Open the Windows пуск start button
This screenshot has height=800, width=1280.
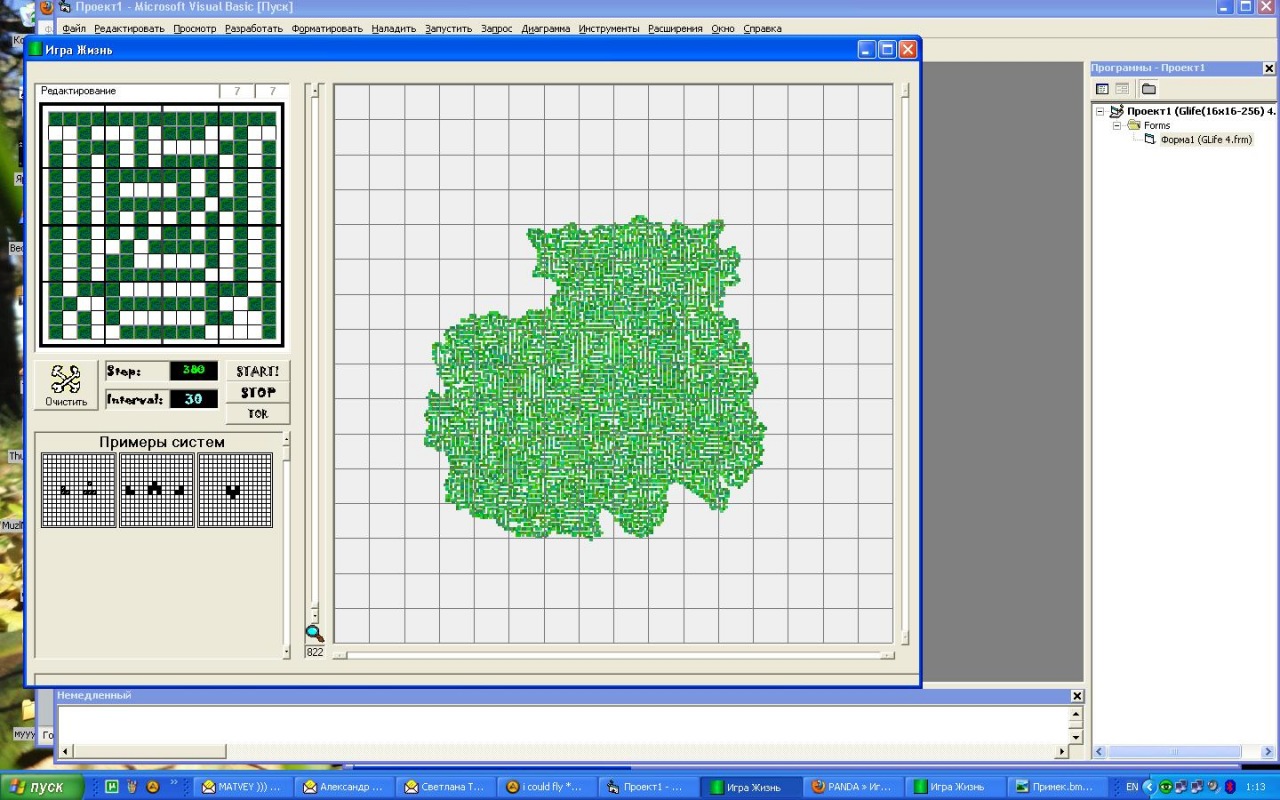[x=40, y=787]
